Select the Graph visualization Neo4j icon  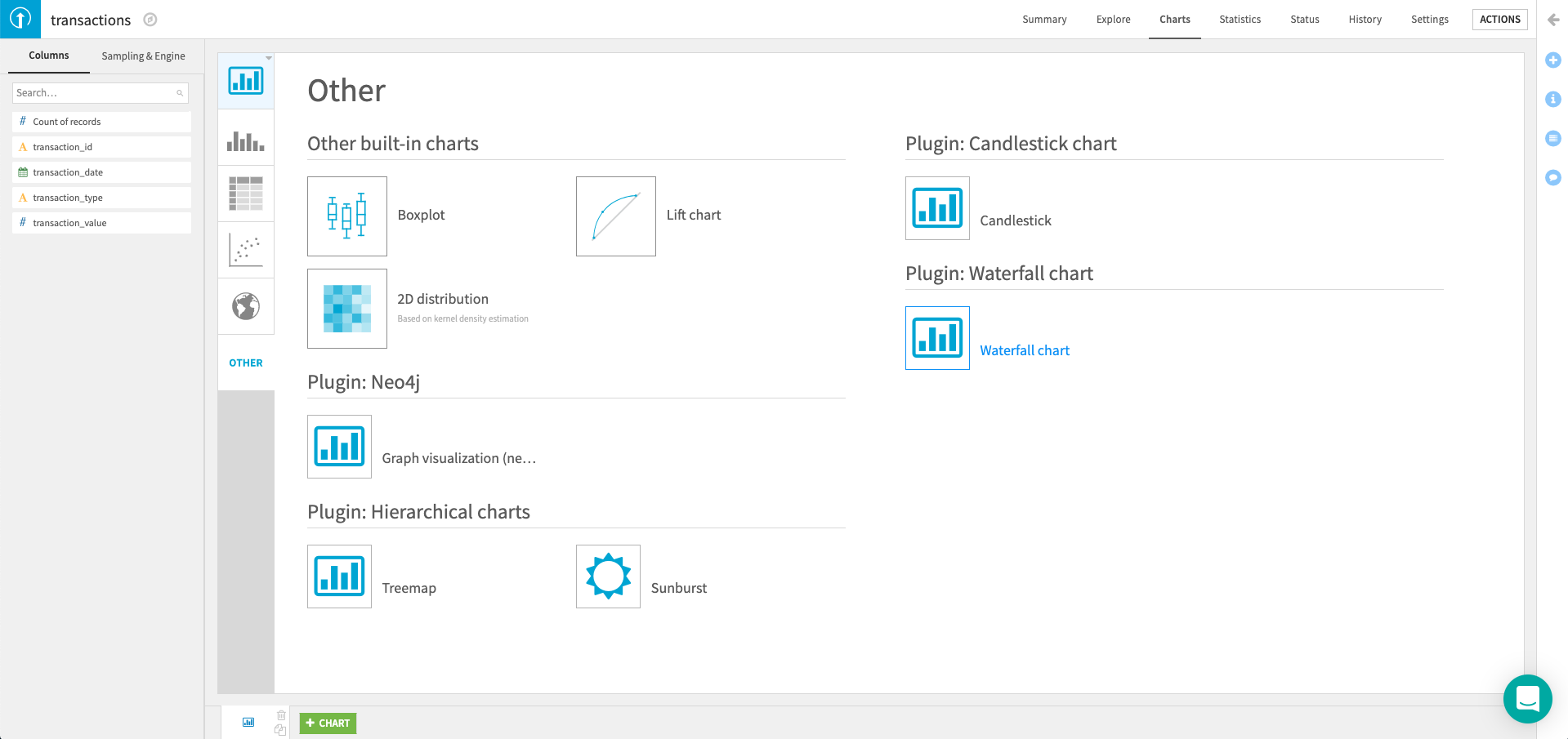pos(339,447)
